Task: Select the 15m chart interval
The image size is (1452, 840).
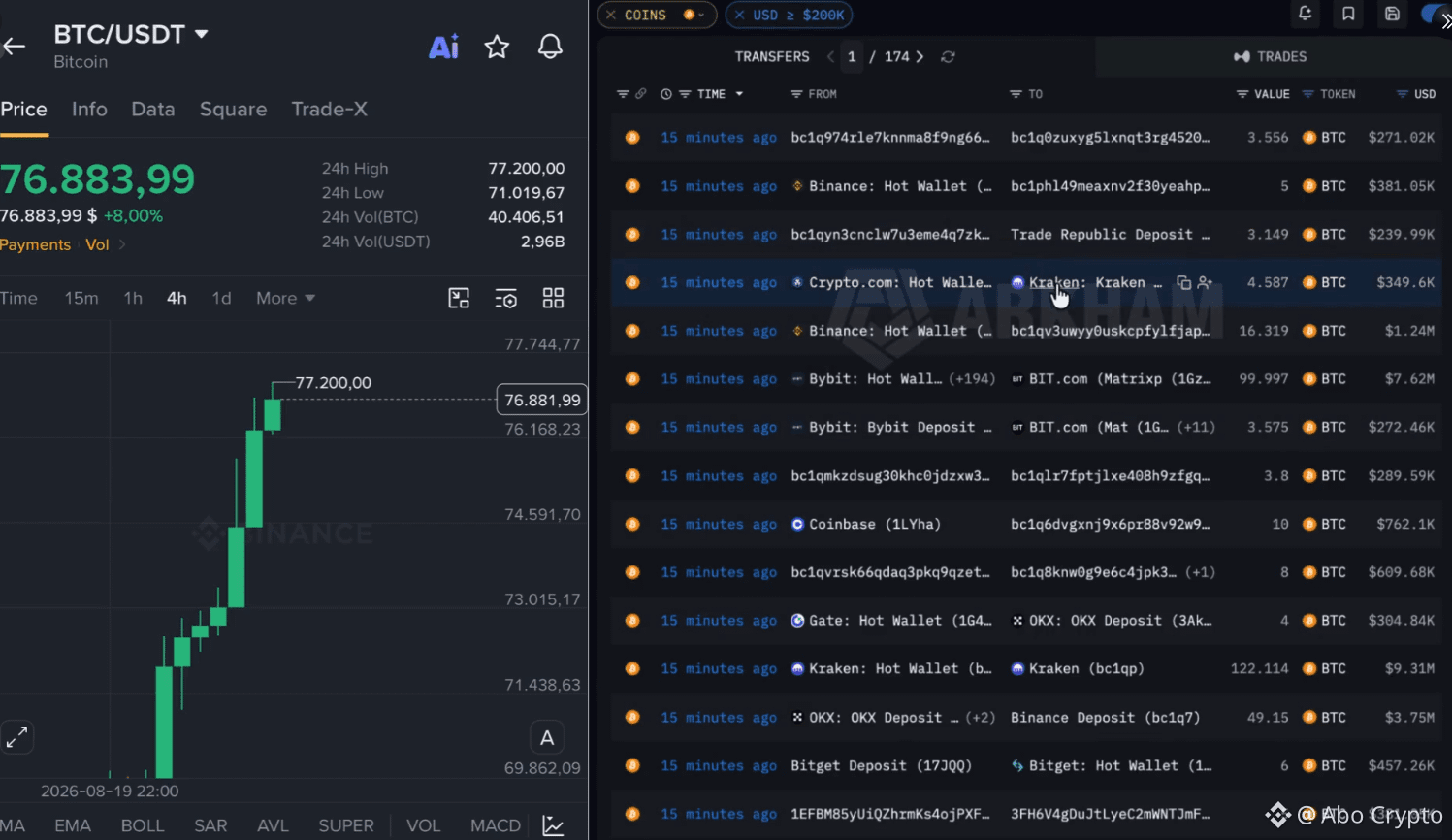Action: [x=81, y=298]
